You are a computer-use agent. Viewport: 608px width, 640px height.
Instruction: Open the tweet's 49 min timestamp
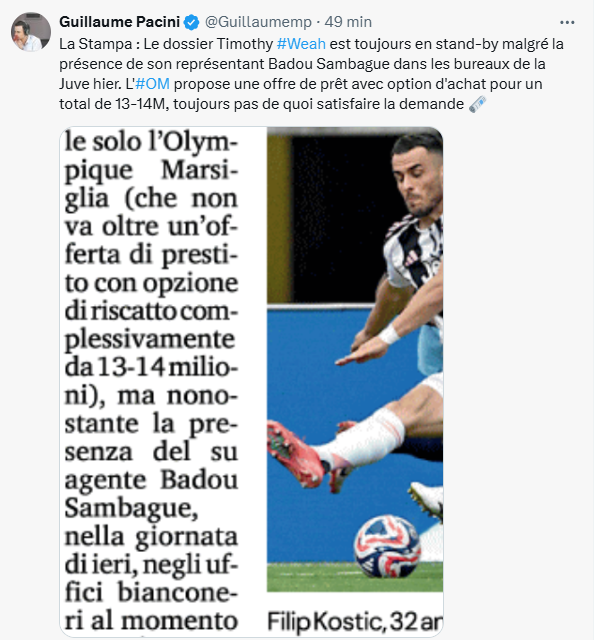348,22
